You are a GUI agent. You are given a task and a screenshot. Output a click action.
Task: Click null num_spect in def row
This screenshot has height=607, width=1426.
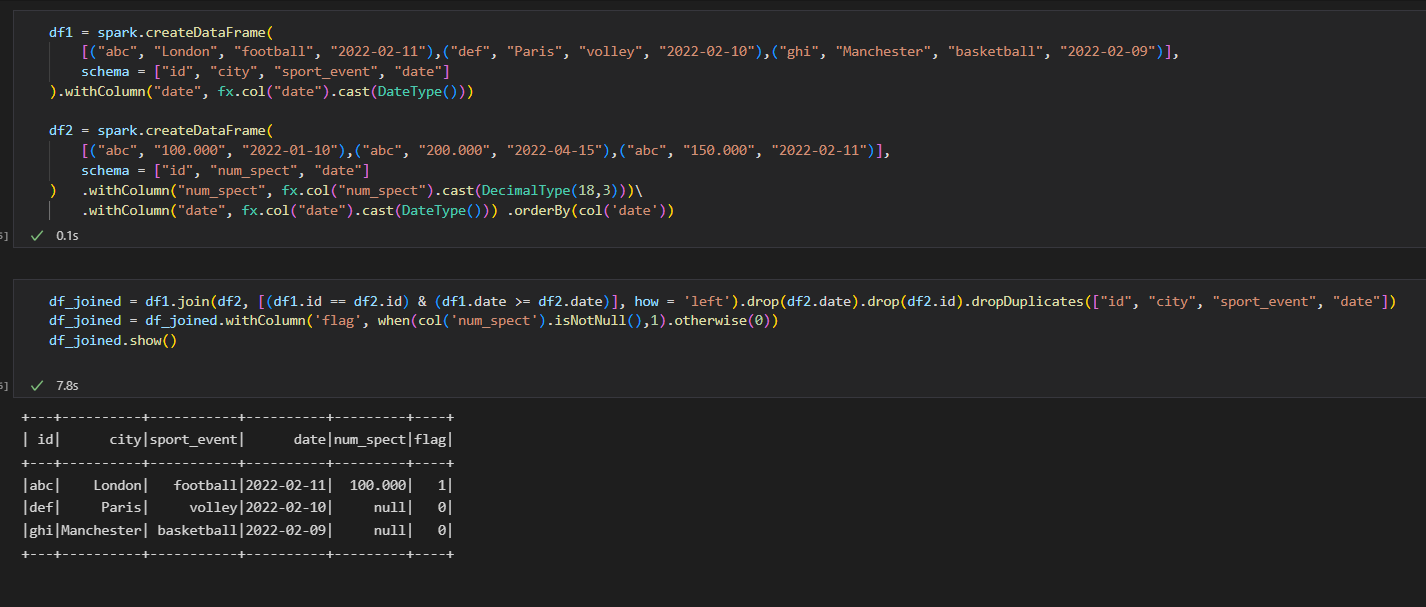391,508
